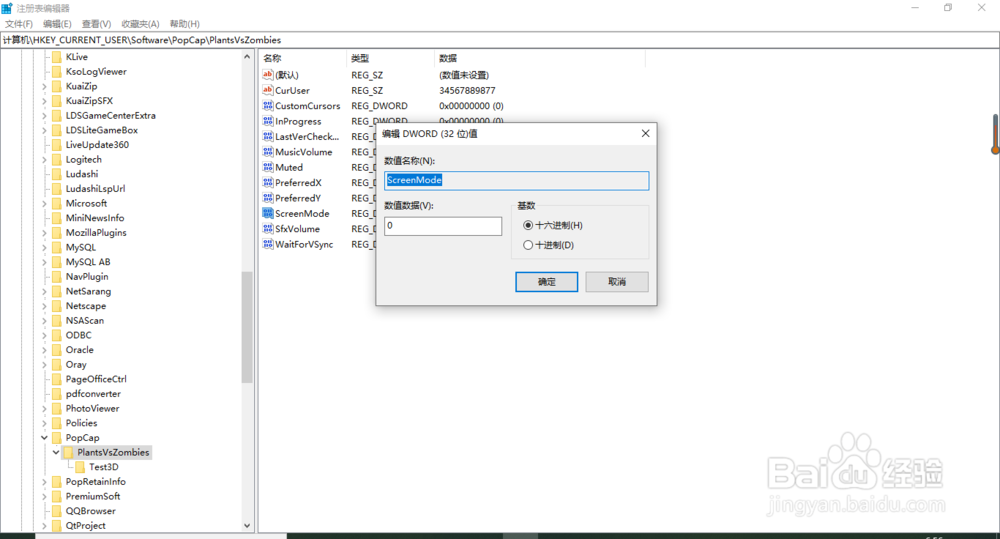Click the ScreenMode DWORD value icon
1000x539 pixels.
(x=268, y=213)
